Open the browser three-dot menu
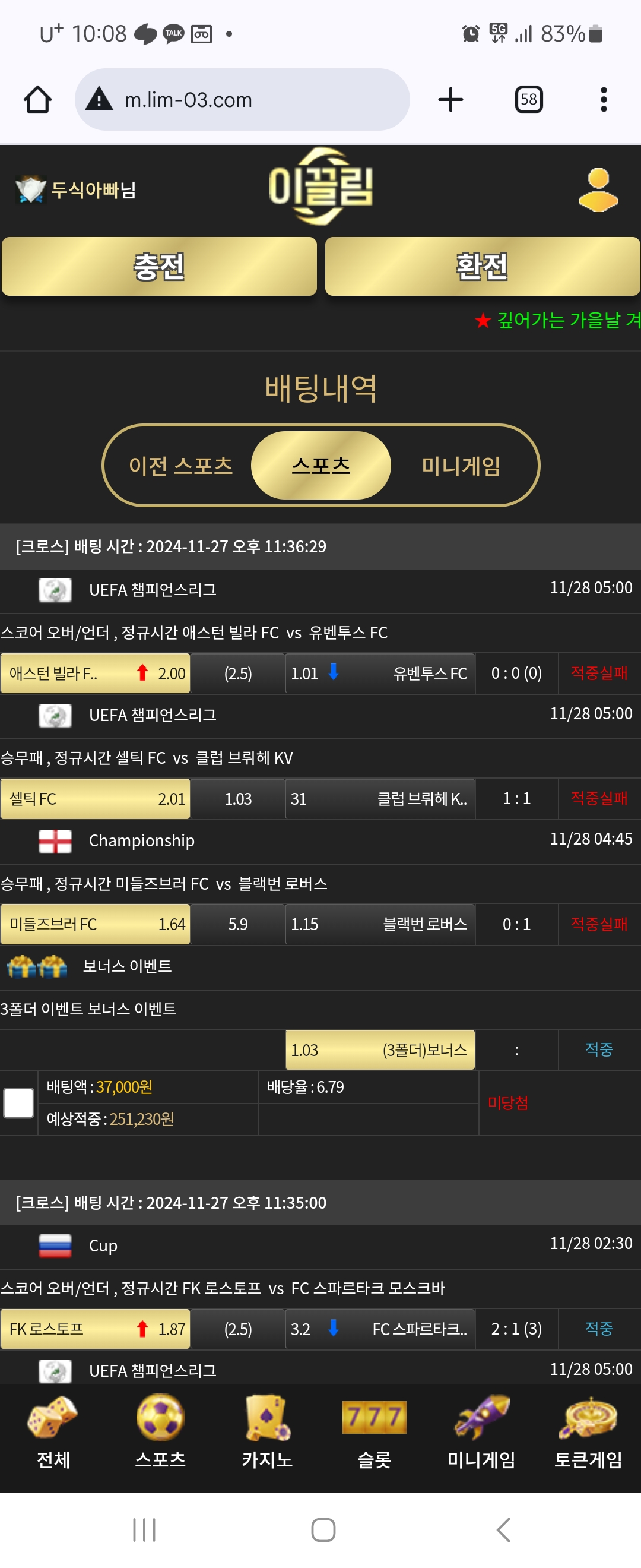Screen dimensions: 641x1568 point(603,100)
